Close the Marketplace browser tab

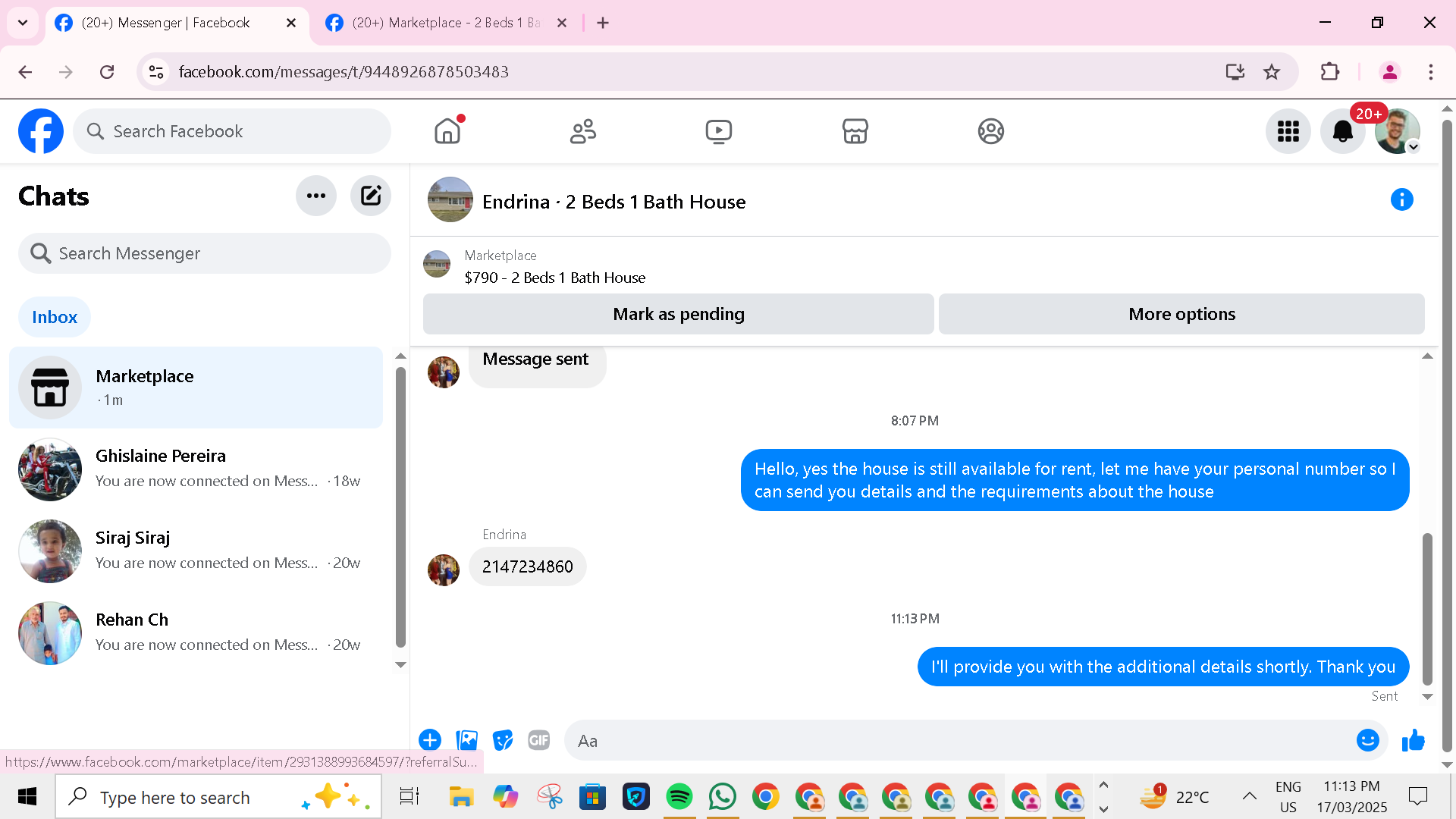click(562, 23)
